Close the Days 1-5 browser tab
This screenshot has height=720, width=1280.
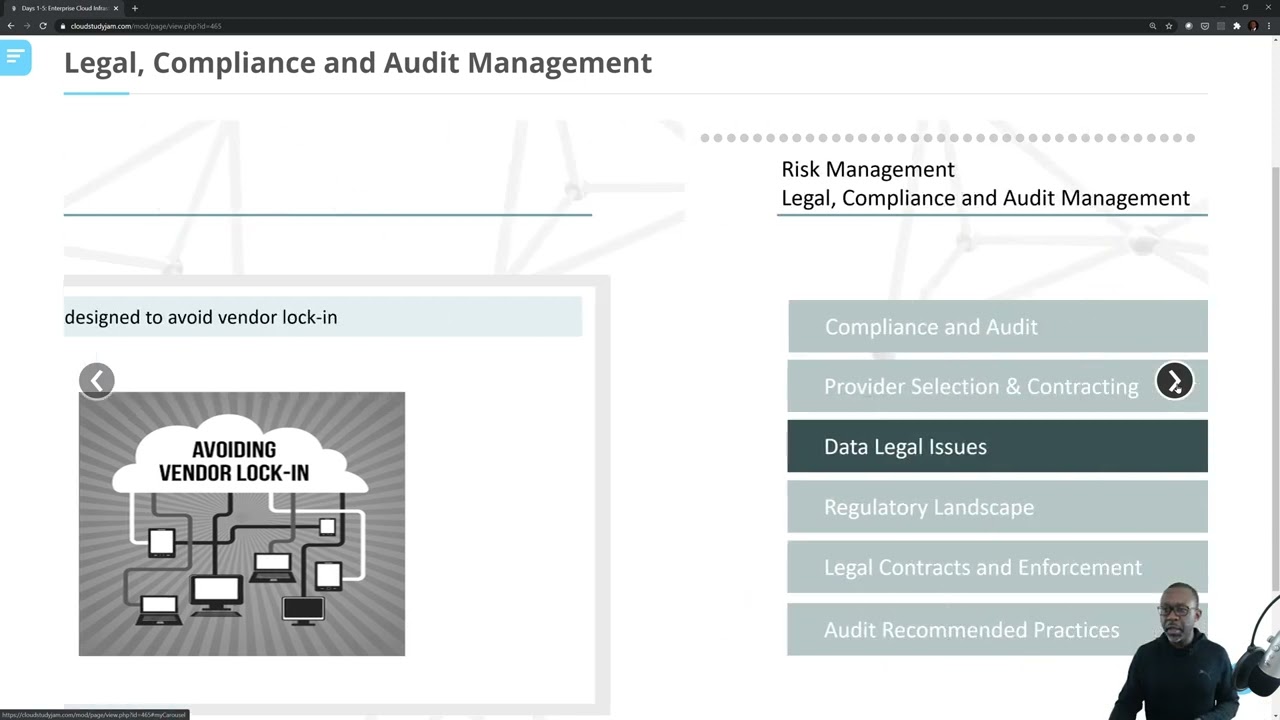click(116, 8)
